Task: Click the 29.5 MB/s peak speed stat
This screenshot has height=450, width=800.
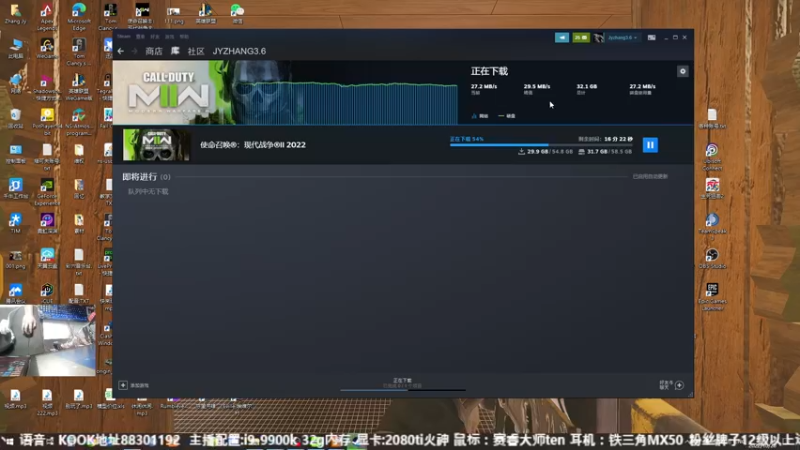Action: [537, 89]
